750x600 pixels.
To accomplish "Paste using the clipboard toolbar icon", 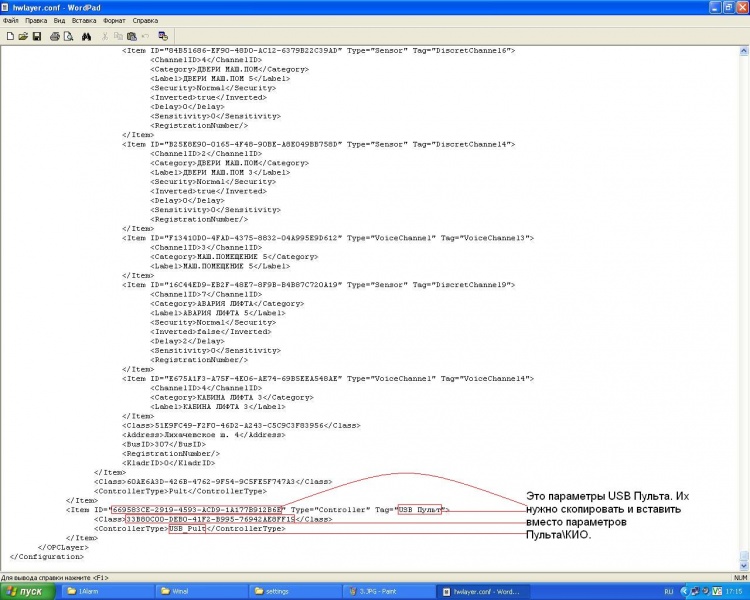I will pyautogui.click(x=132, y=36).
